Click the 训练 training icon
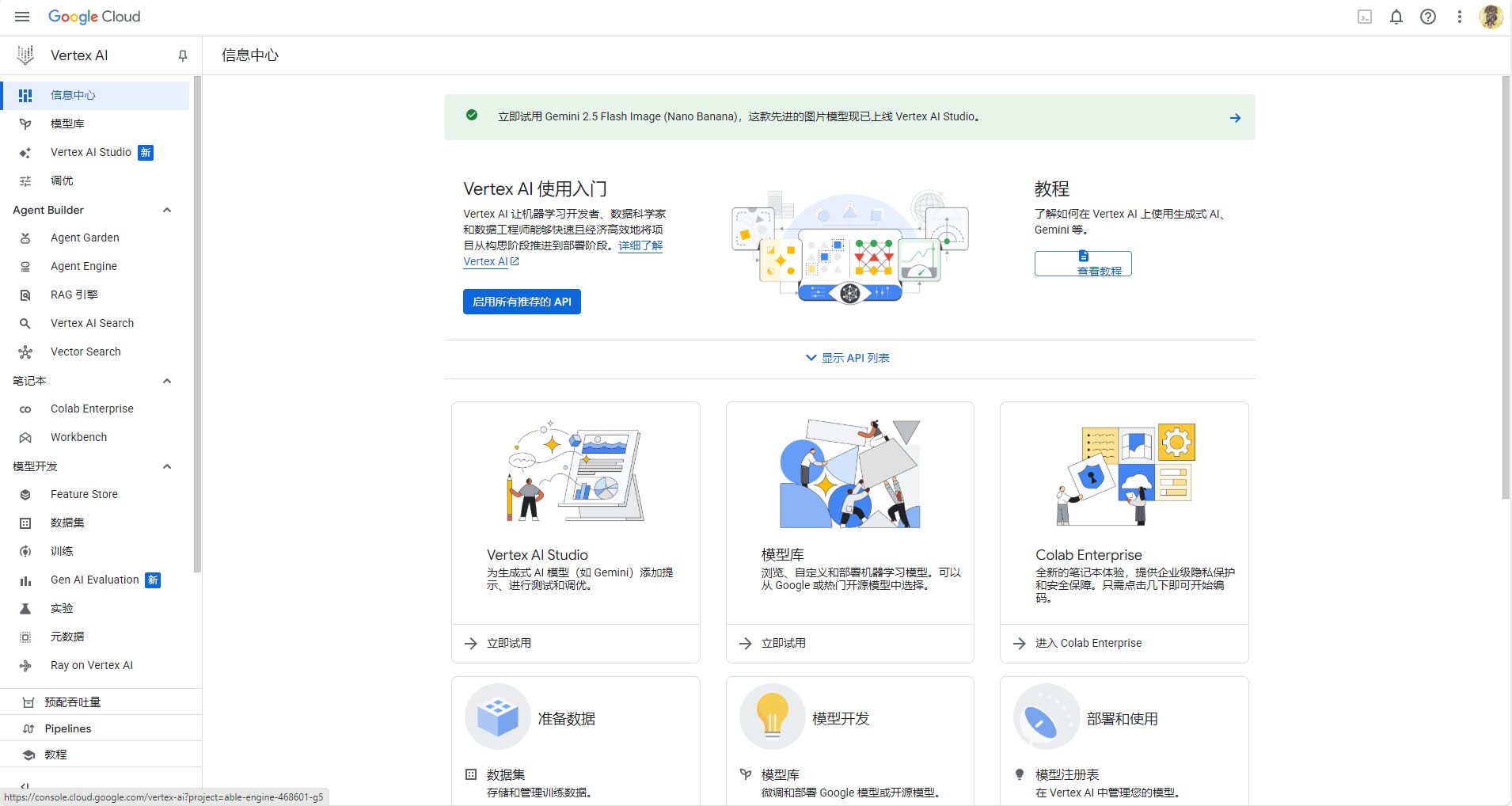 [25, 551]
